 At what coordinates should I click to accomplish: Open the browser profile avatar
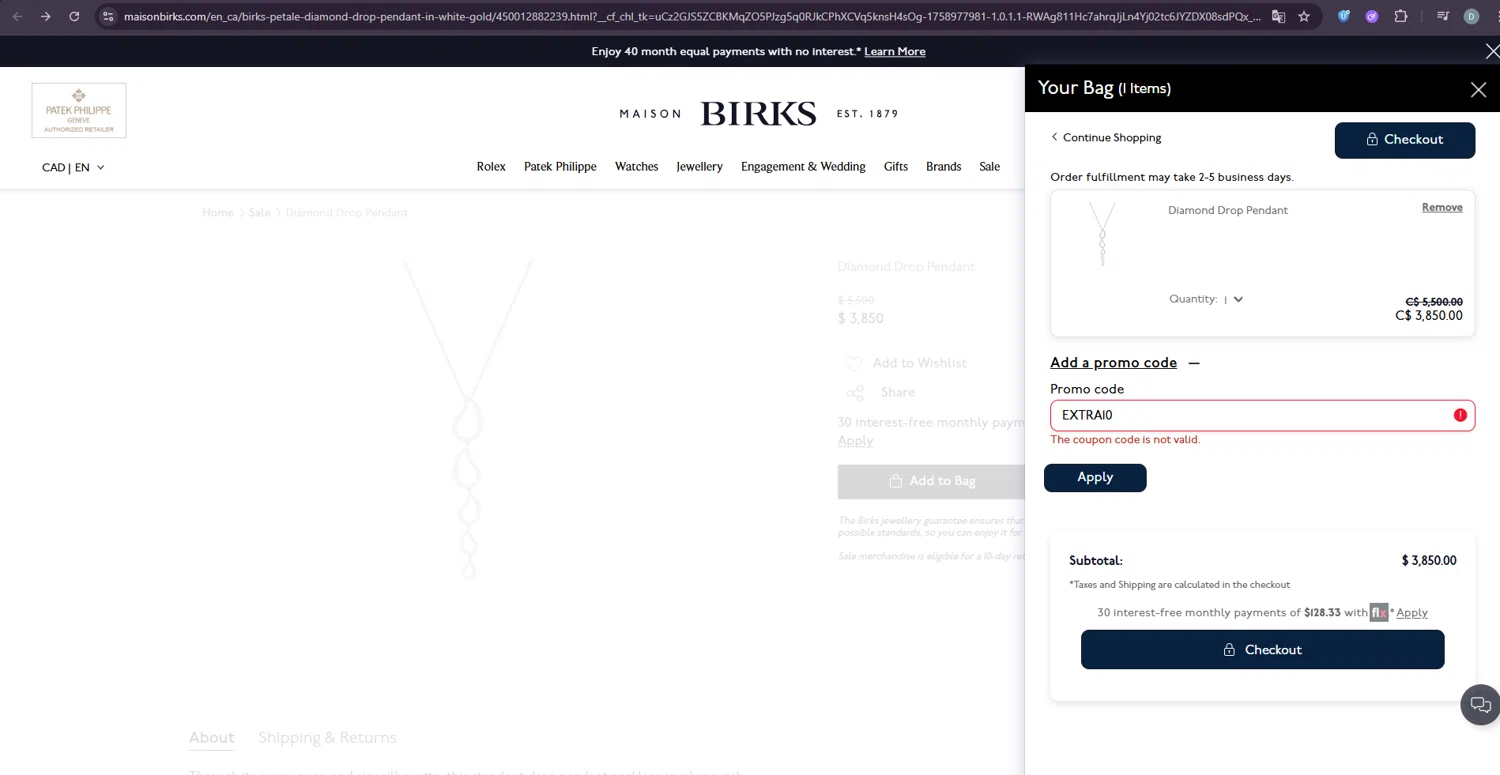click(1471, 16)
